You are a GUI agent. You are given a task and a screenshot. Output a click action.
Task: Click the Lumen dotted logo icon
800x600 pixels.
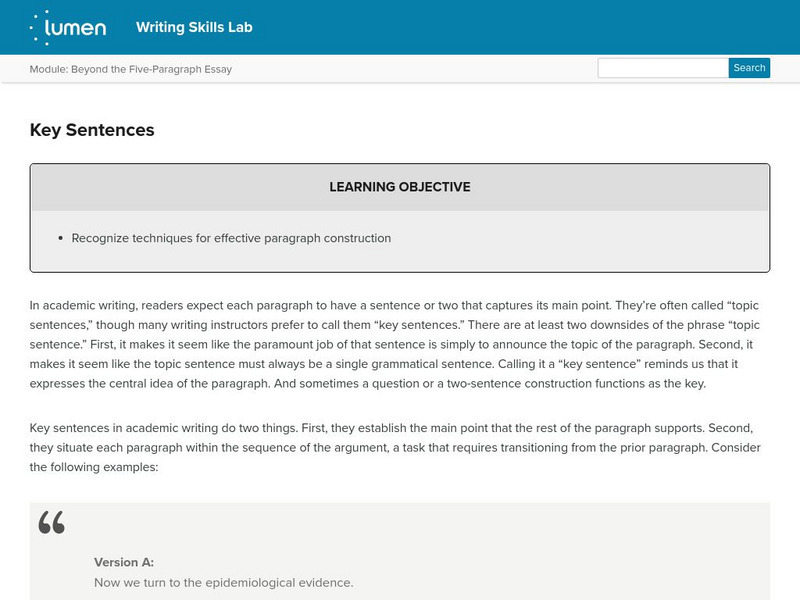point(39,27)
